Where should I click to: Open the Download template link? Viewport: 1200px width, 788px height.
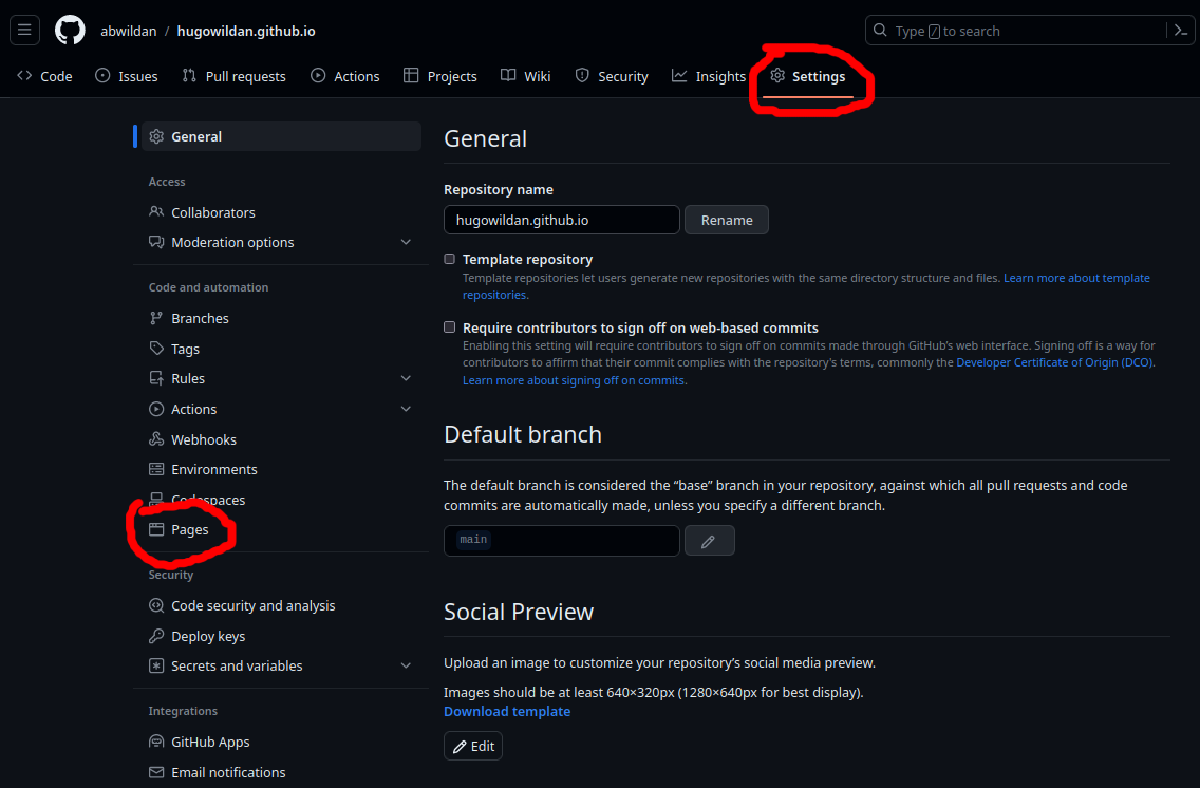pos(507,711)
